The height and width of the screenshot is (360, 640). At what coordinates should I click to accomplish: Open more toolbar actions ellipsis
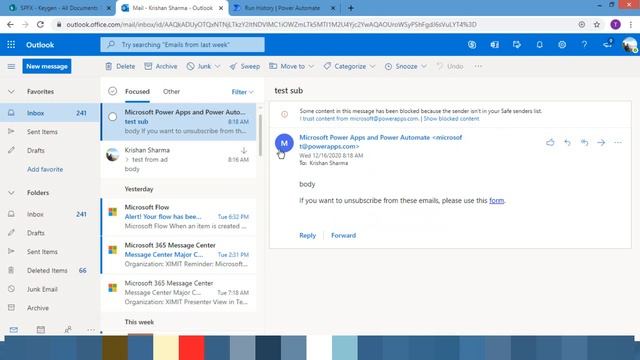[x=478, y=66]
